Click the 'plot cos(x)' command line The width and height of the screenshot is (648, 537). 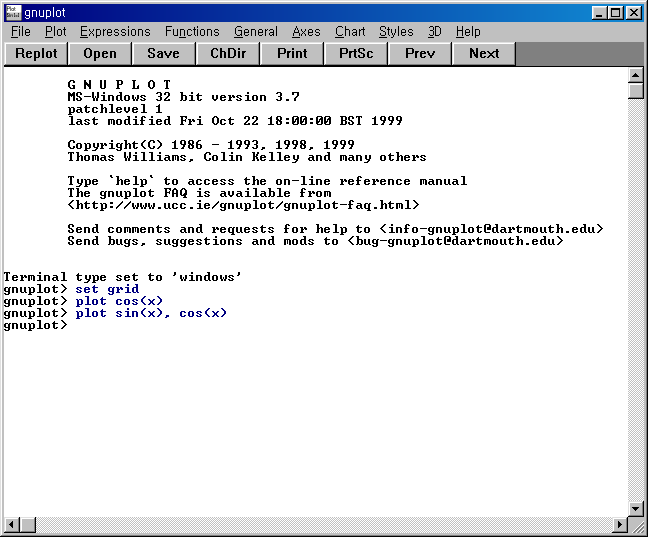[x=119, y=301]
